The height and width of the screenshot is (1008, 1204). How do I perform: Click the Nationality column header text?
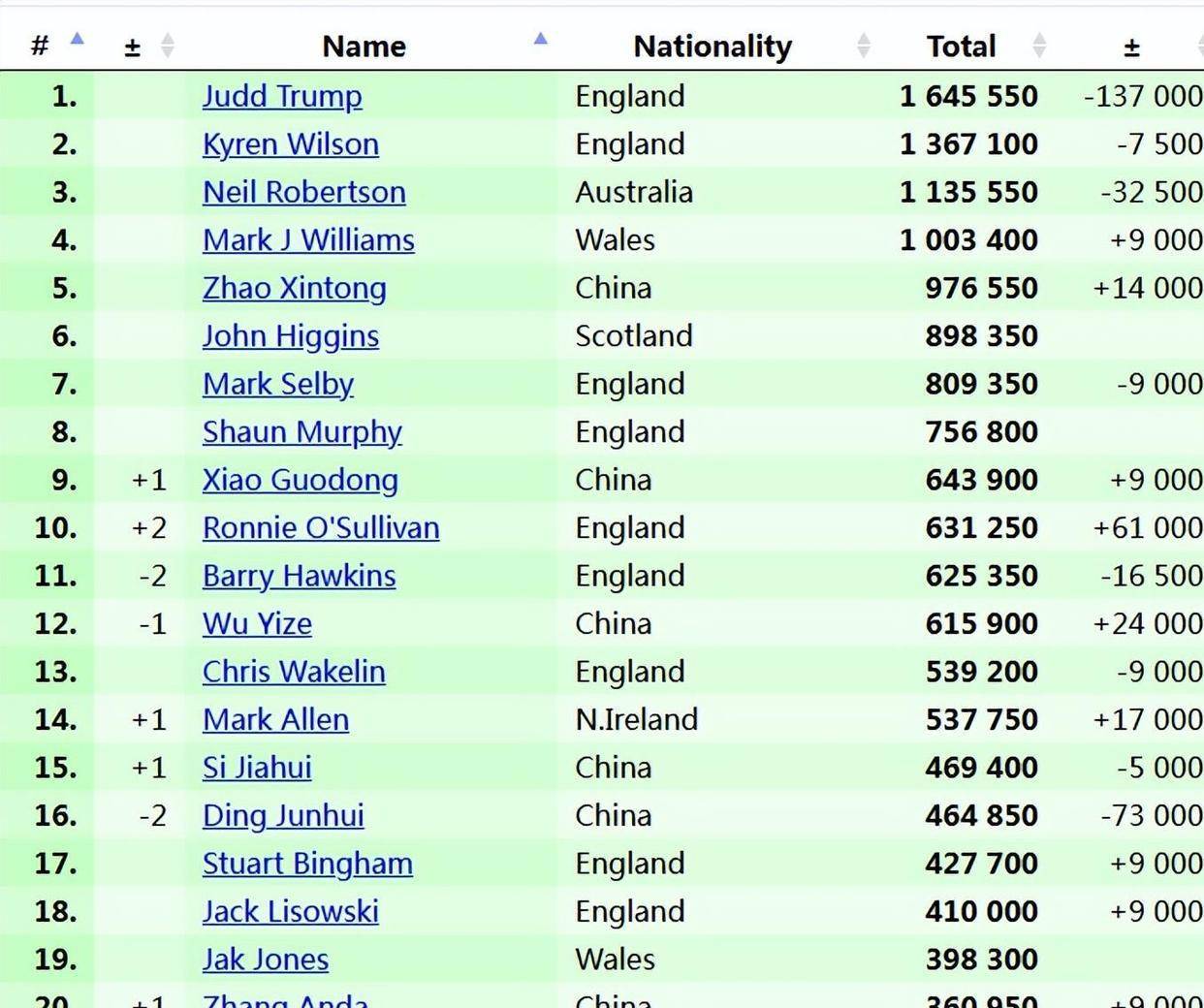click(713, 46)
